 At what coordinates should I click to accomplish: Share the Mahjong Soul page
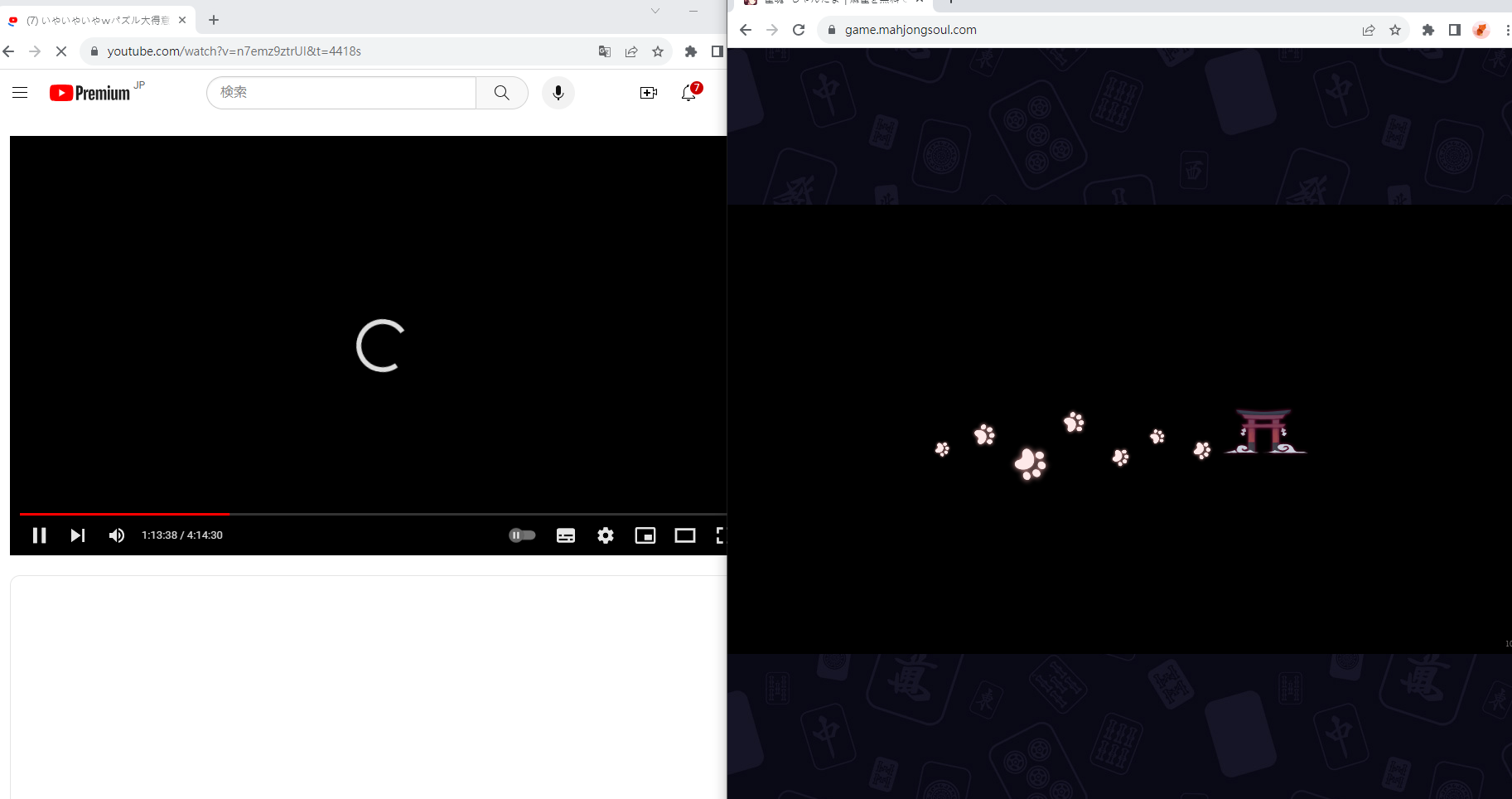pyautogui.click(x=1369, y=30)
